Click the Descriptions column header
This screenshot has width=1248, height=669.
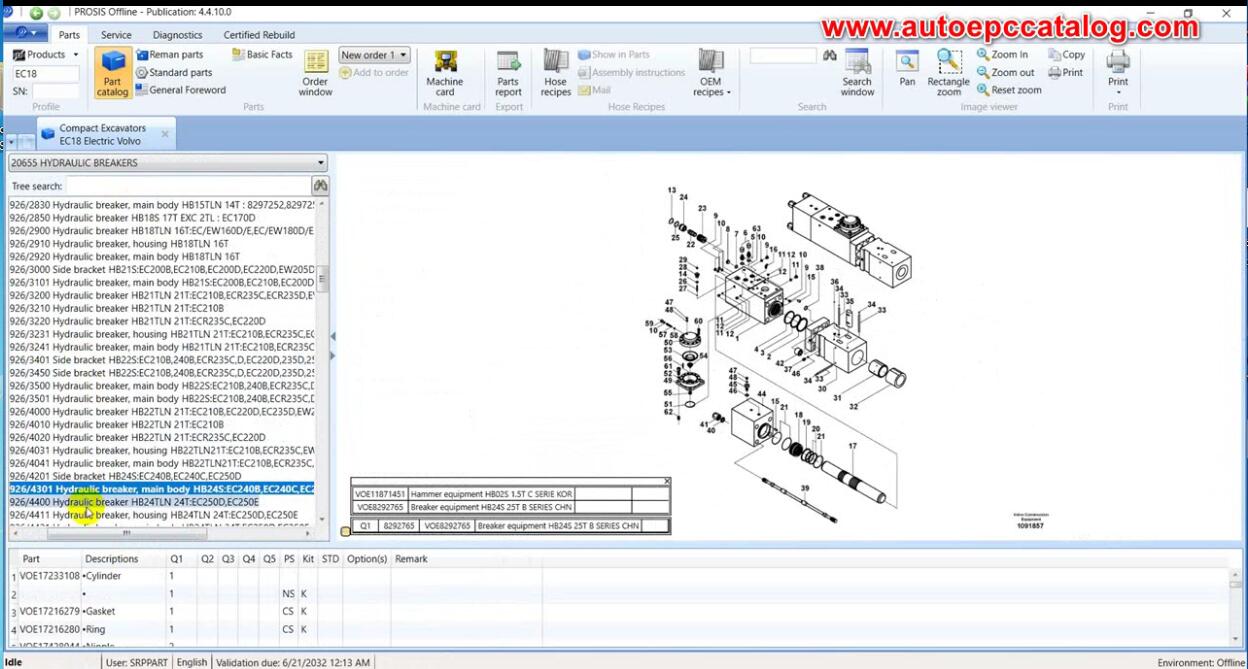112,559
